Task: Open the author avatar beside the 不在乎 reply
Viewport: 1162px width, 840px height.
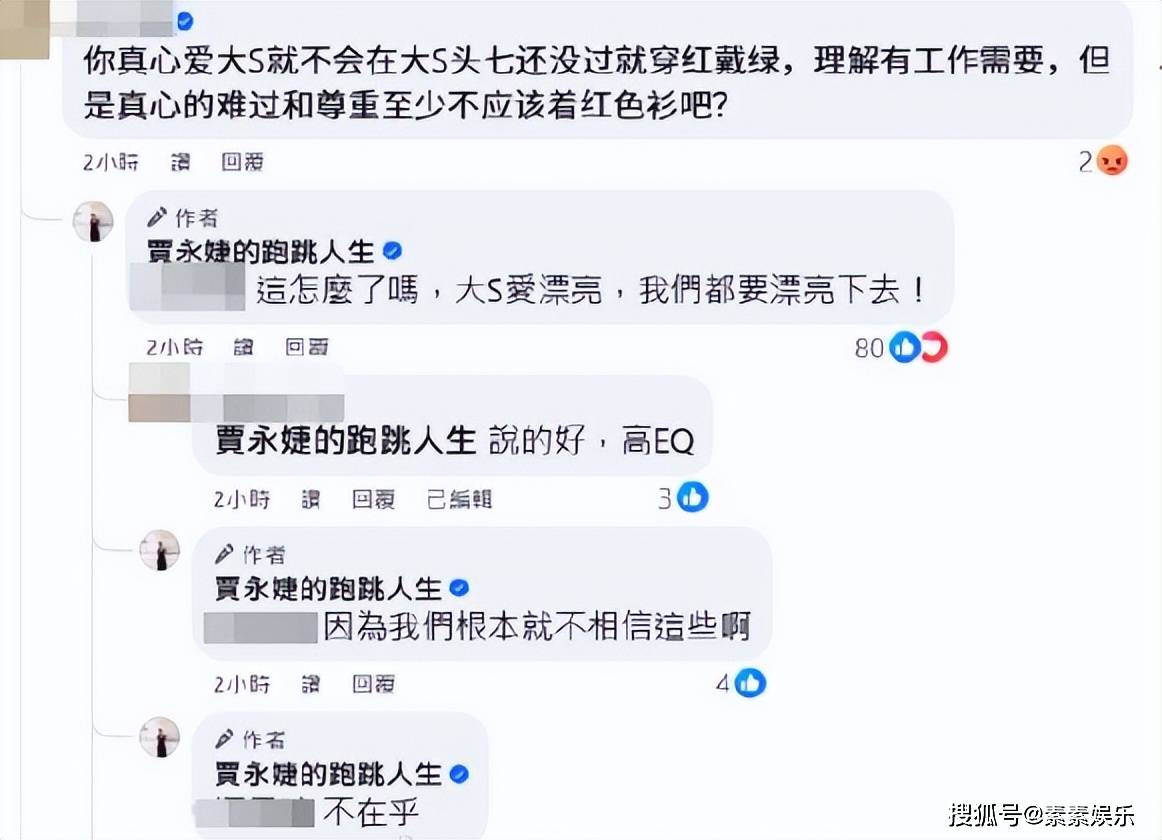Action: pos(160,737)
